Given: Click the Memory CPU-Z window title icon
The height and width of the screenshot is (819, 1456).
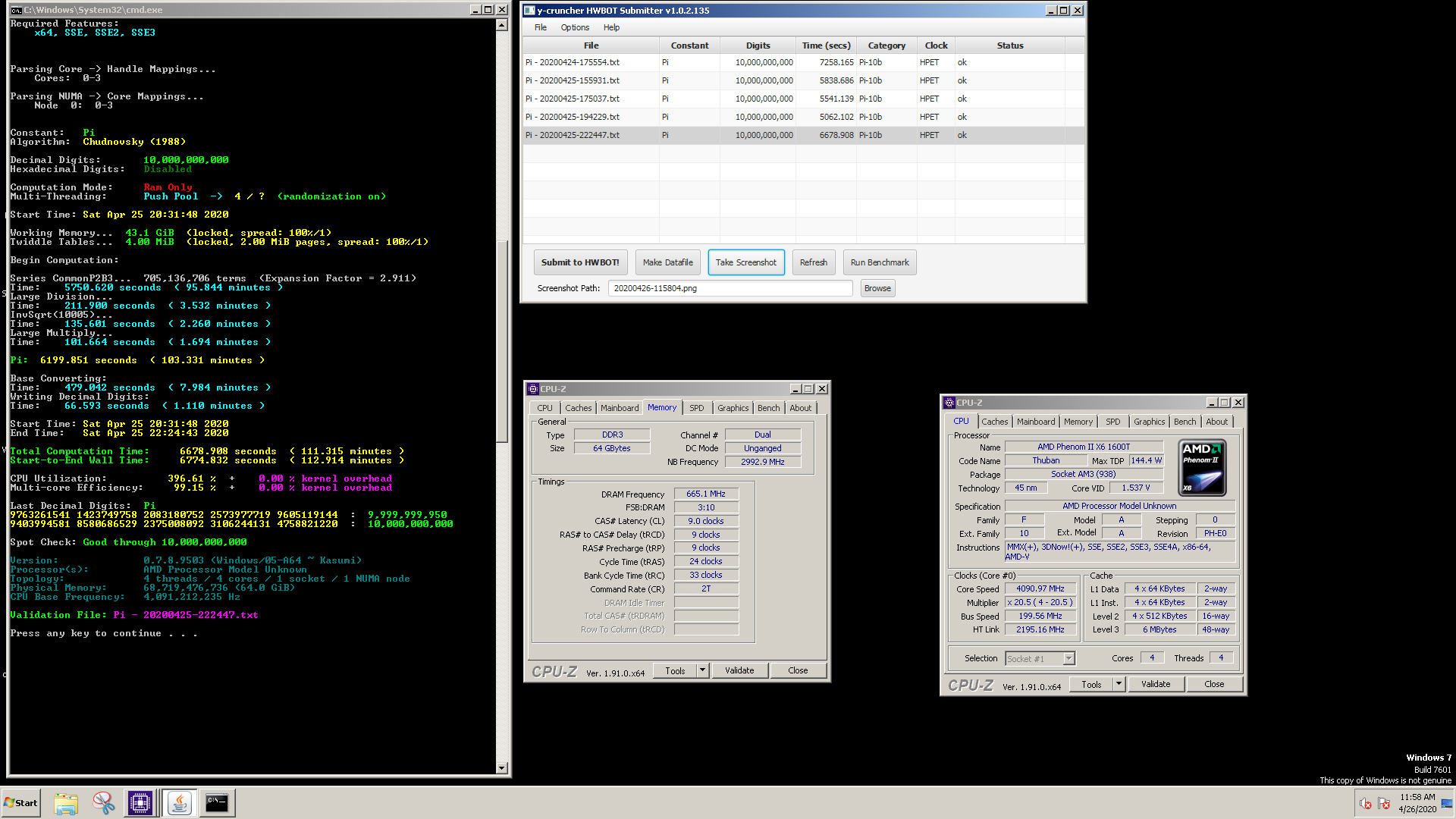Looking at the screenshot, I should pos(533,389).
